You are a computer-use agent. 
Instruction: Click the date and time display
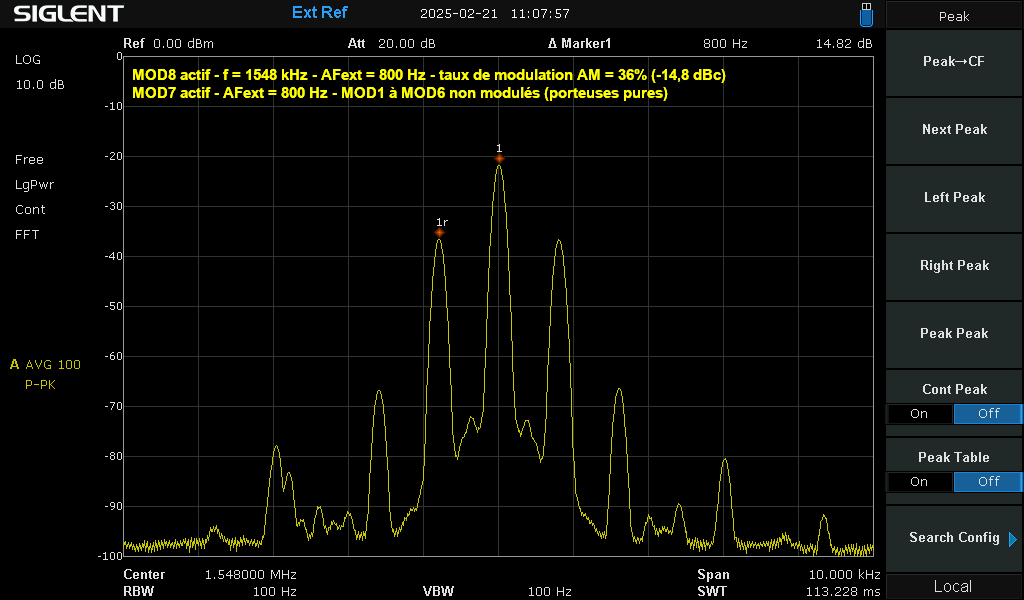[x=494, y=13]
